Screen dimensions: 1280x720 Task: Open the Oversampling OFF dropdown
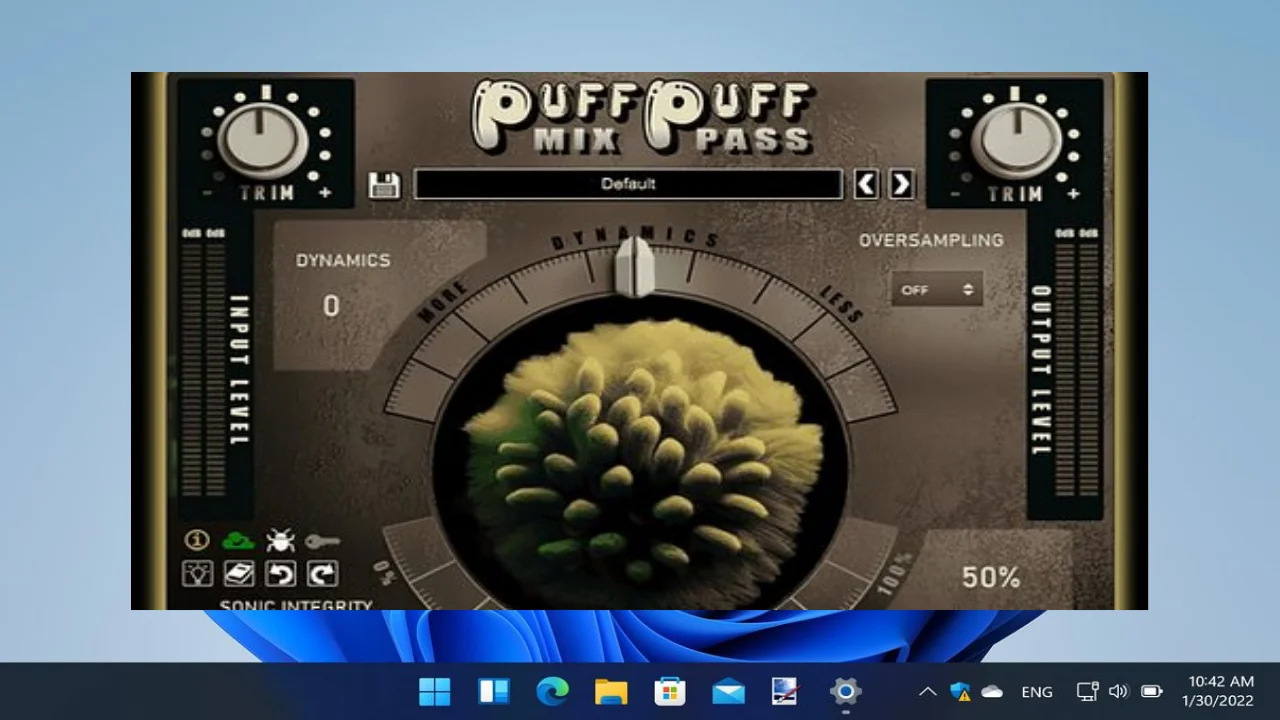(936, 290)
